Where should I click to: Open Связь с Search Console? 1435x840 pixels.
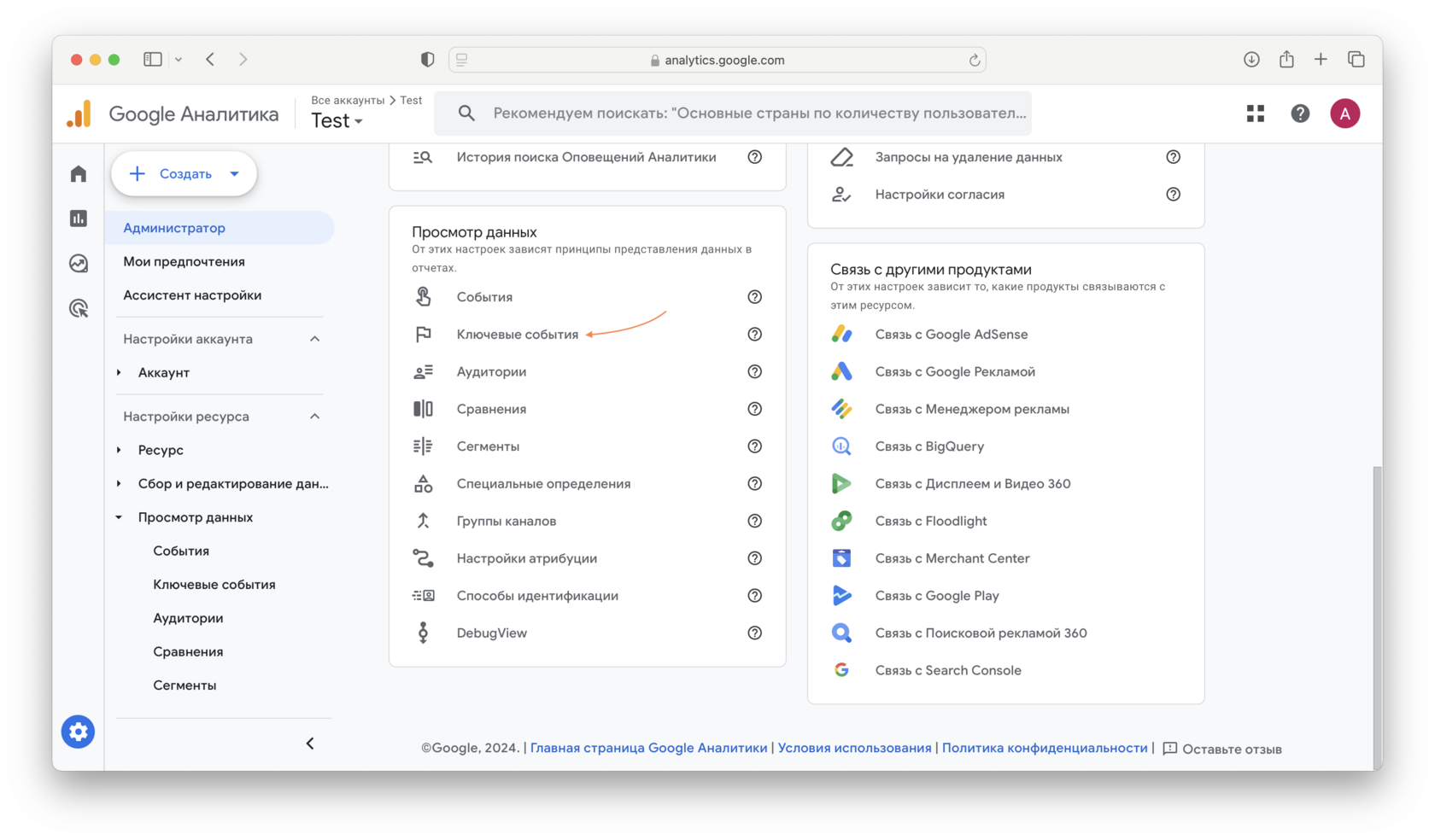click(948, 670)
